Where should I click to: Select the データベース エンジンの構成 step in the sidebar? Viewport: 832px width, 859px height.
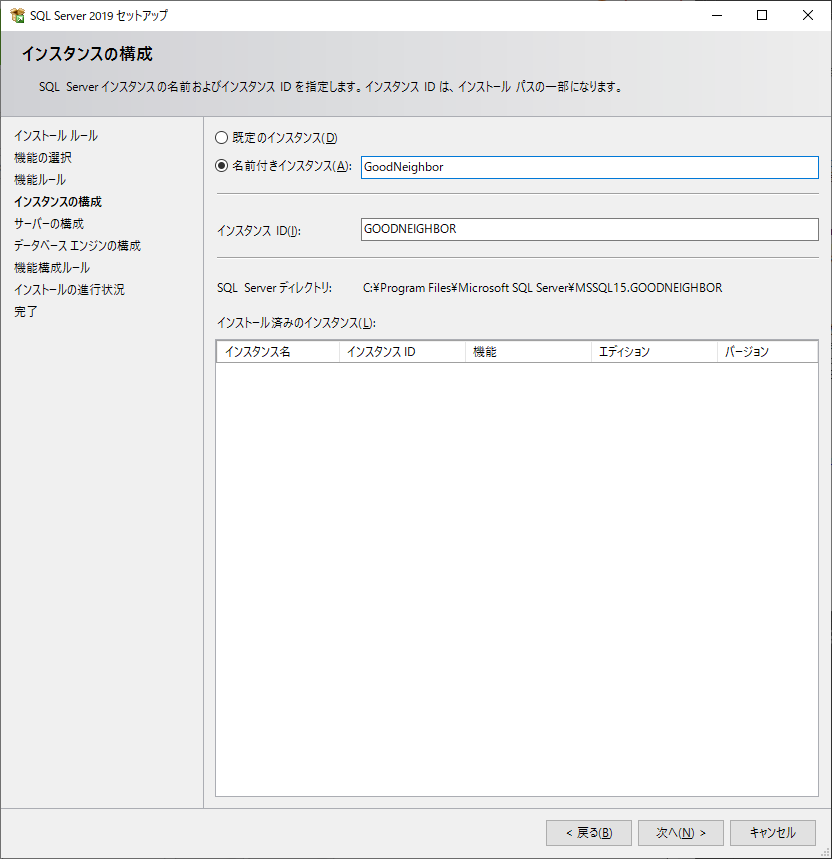(x=77, y=245)
